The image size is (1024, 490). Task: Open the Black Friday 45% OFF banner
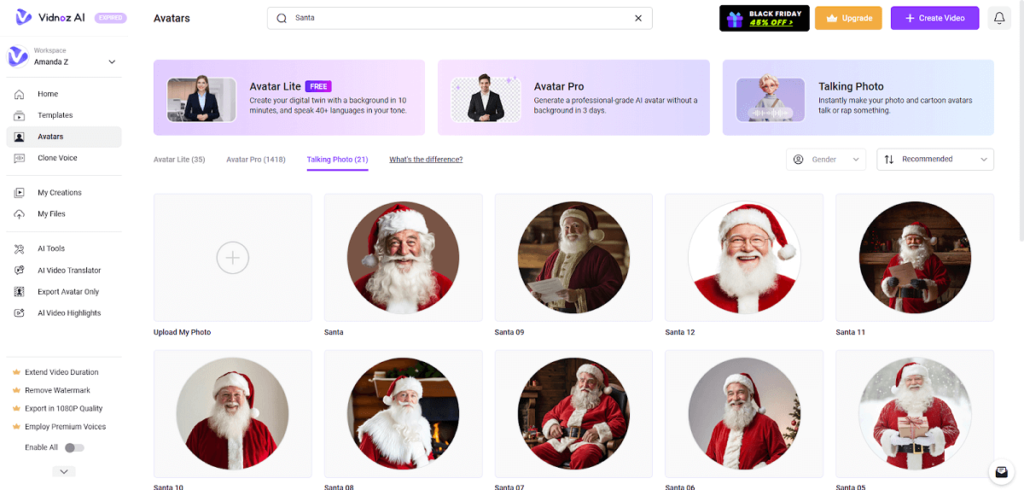coord(764,18)
